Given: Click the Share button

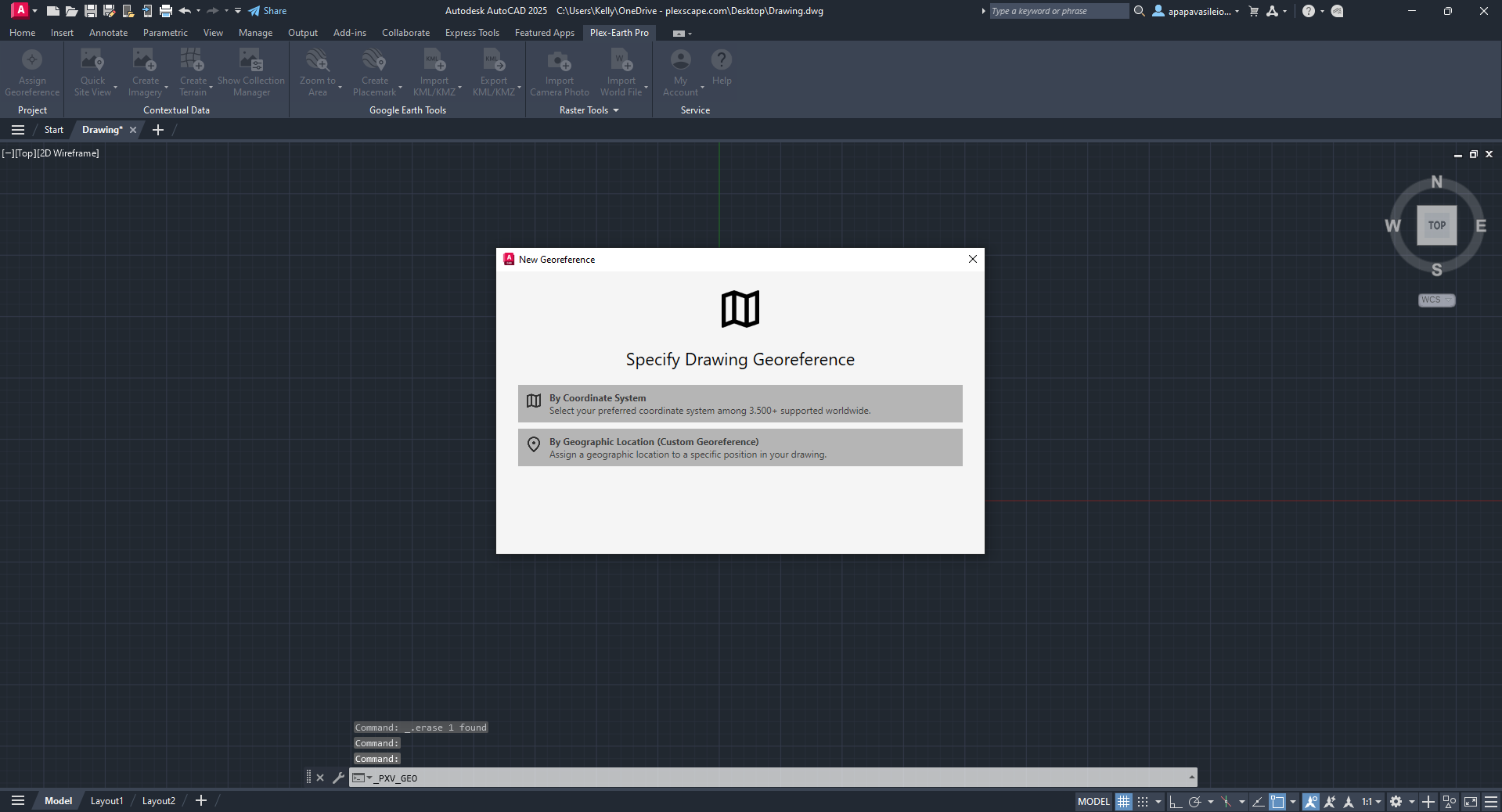Looking at the screenshot, I should pos(268,11).
